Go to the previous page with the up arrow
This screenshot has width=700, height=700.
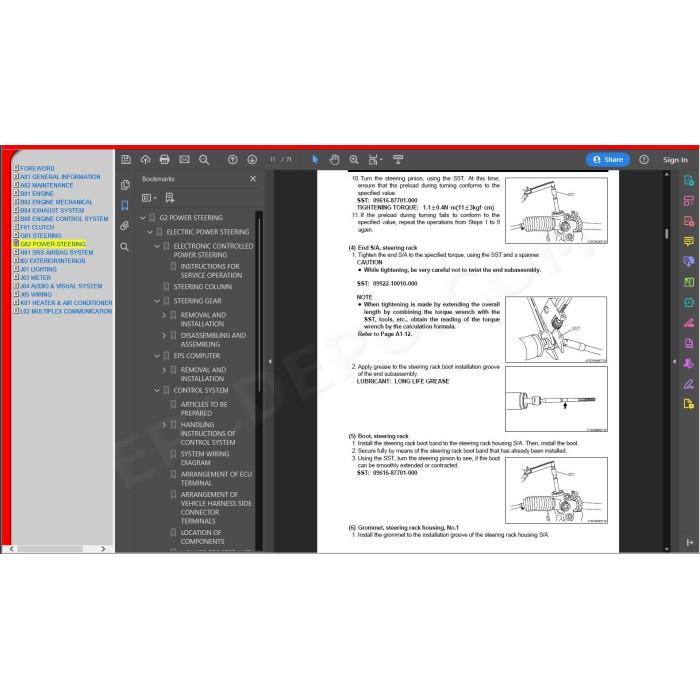[x=233, y=159]
